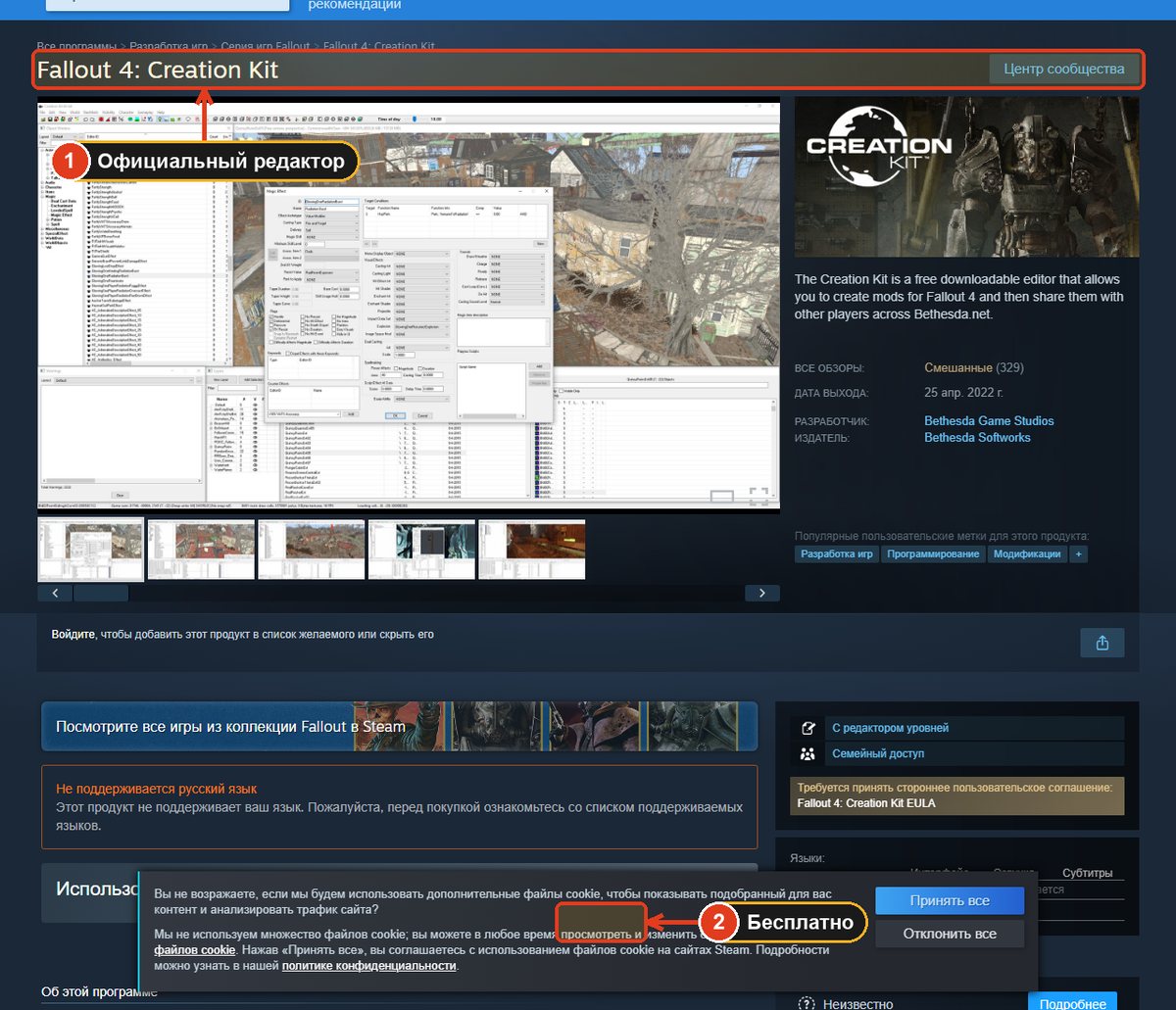Open developer Bethesda Game Studios link
The image size is (1176, 1010).
[989, 421]
